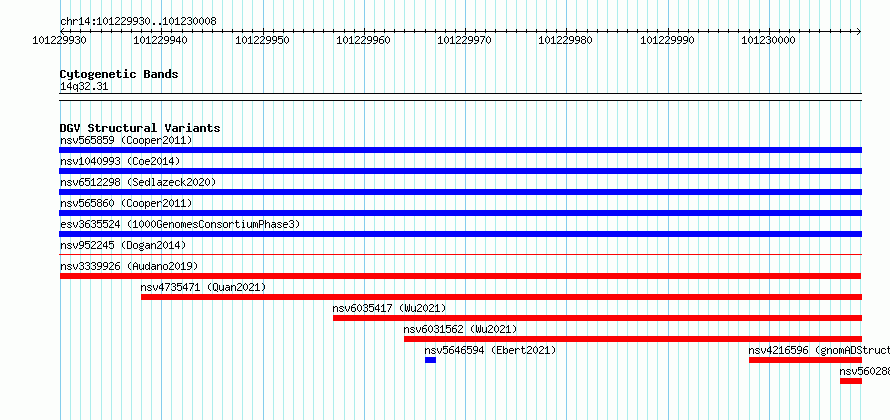Screen dimensions: 890x420
Task: Select the red bar under nsv4216596
Action: click(x=805, y=360)
